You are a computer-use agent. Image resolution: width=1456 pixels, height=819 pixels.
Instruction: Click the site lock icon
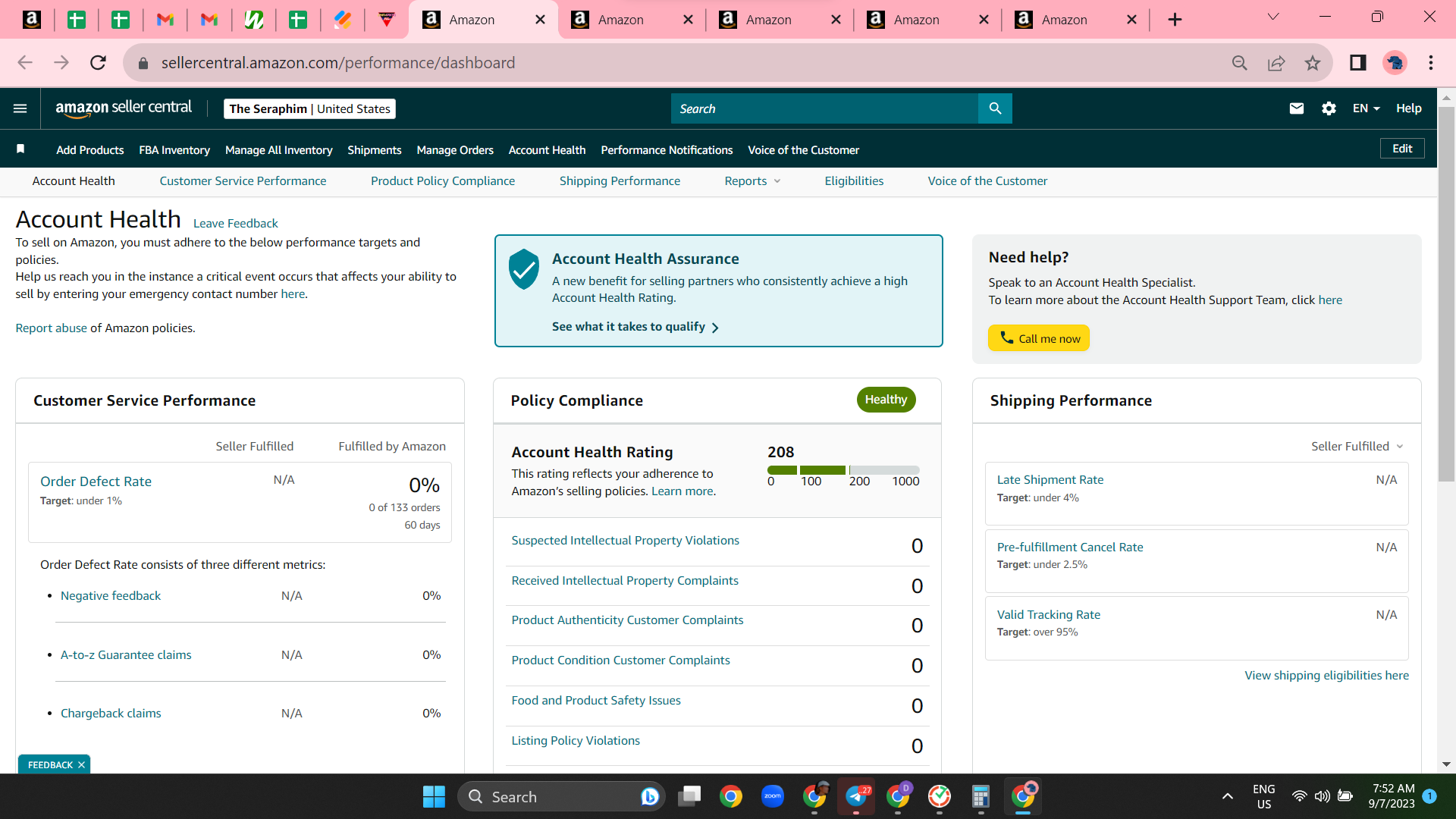pyautogui.click(x=143, y=63)
